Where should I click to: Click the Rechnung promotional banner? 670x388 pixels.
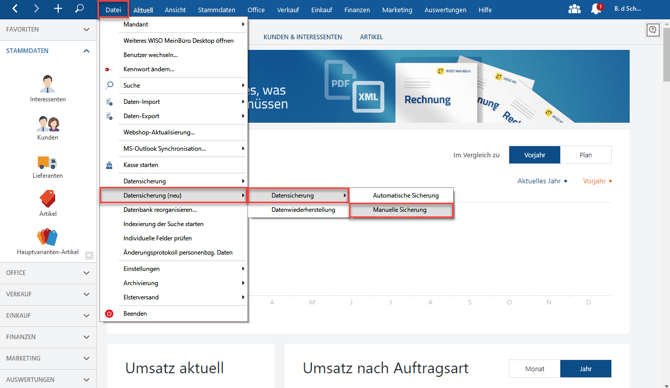coord(438,87)
